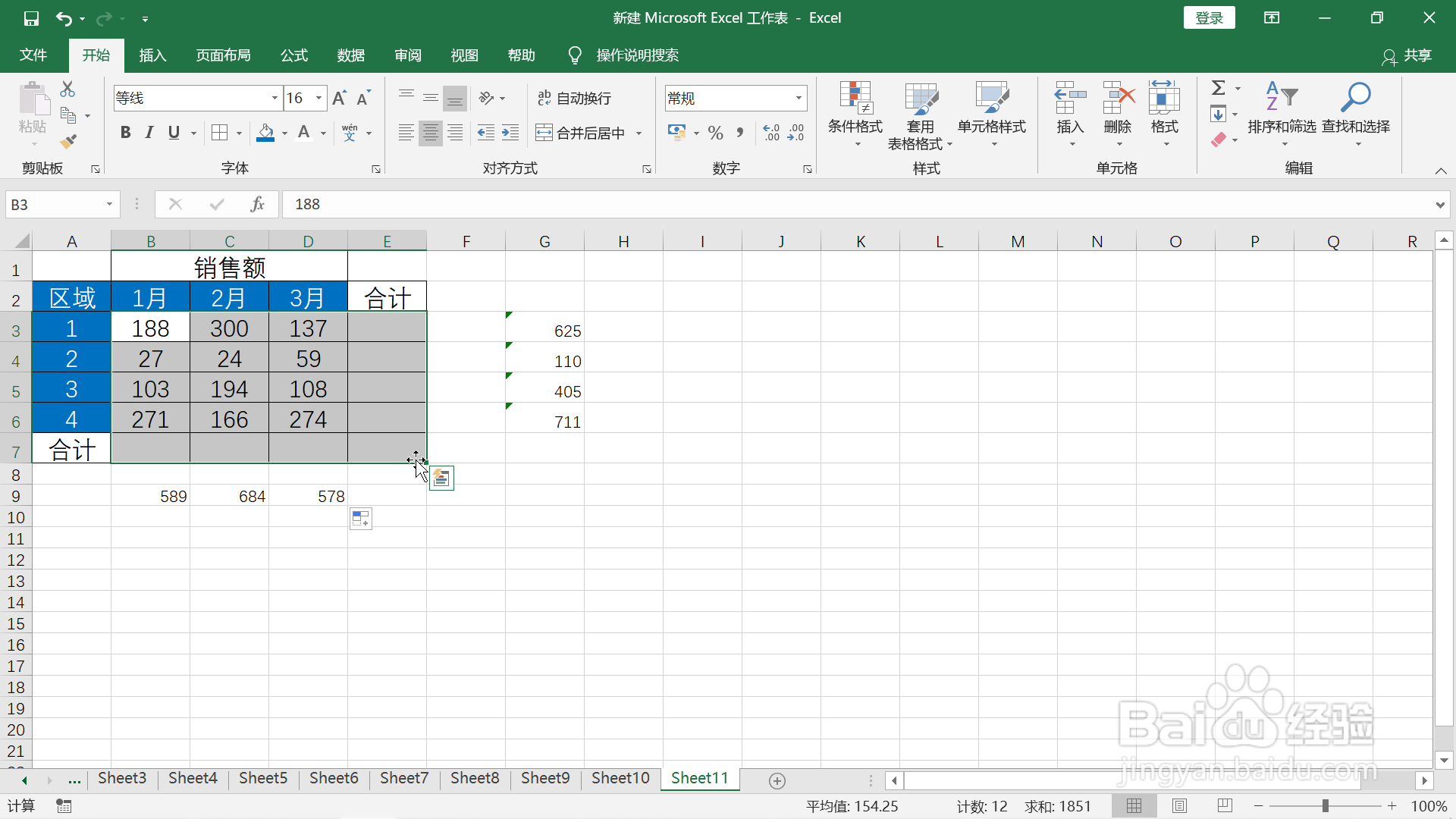Expand the number format 常规 dropdown
Image resolution: width=1456 pixels, height=819 pixels.
coord(799,98)
